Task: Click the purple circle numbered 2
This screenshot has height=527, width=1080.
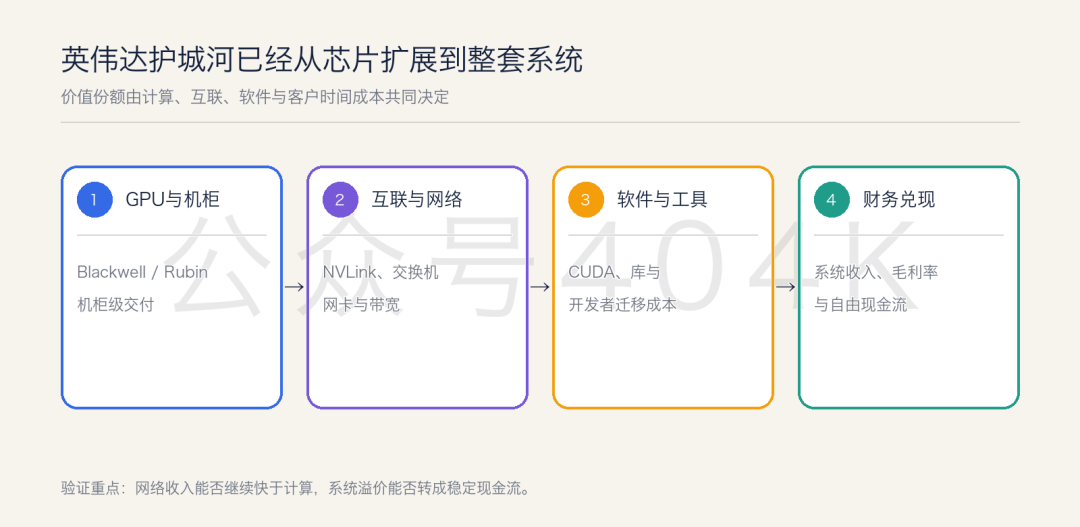Action: (x=340, y=200)
